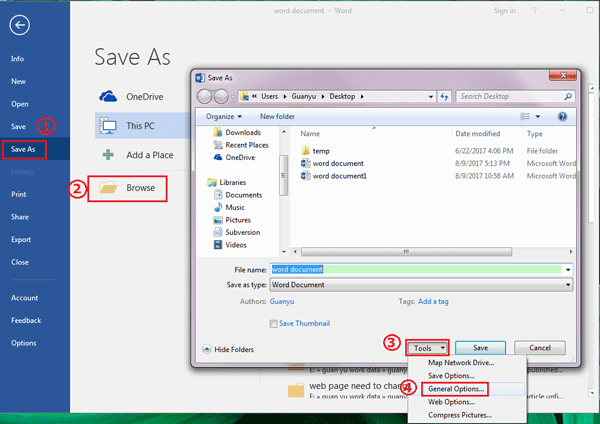Click the dialog's back navigation arrow
Screen dimensions: 600x424
(205, 96)
